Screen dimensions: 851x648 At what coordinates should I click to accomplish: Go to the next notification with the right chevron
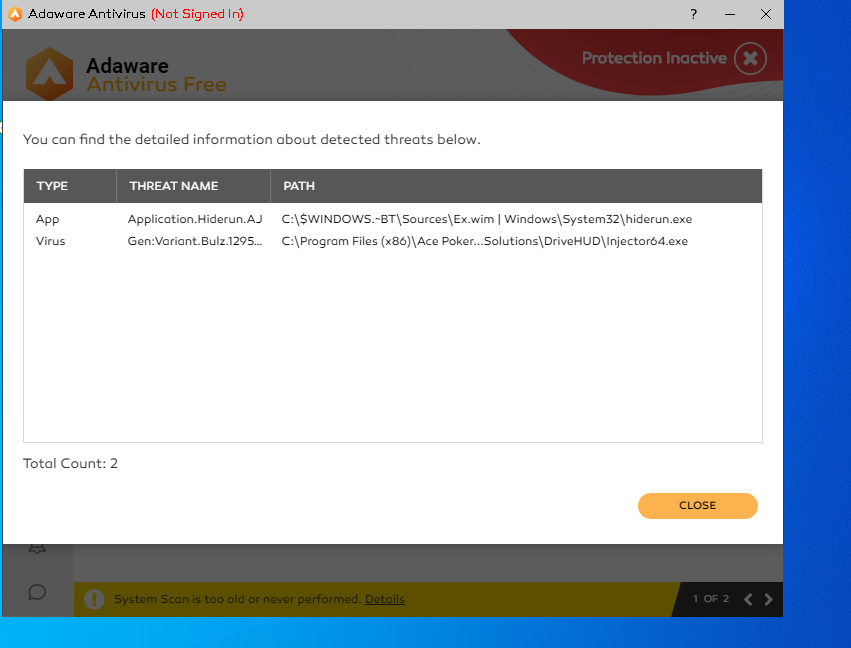pos(769,599)
